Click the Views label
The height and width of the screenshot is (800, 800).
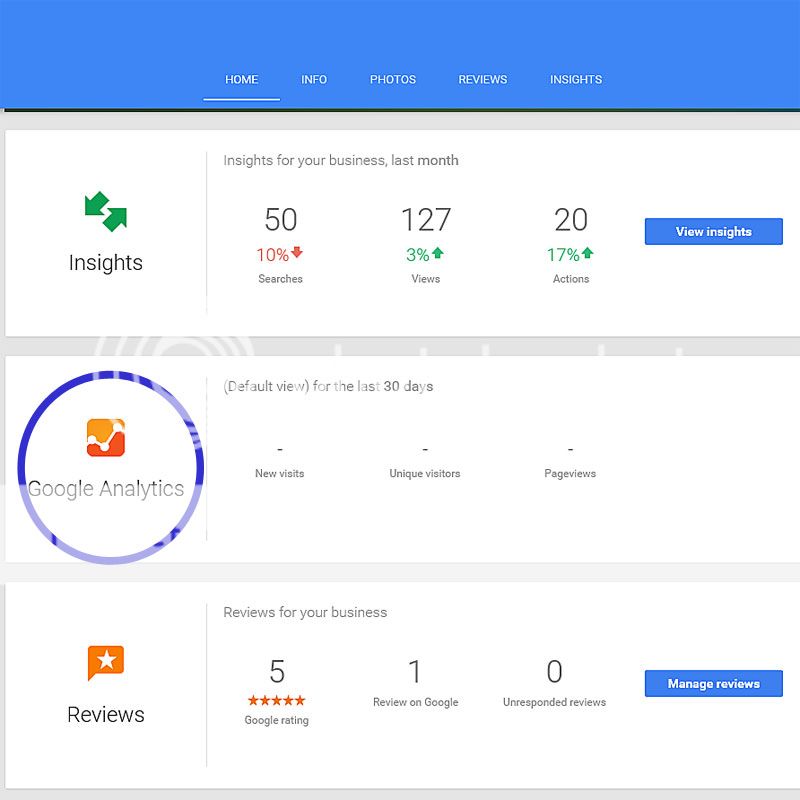click(426, 279)
